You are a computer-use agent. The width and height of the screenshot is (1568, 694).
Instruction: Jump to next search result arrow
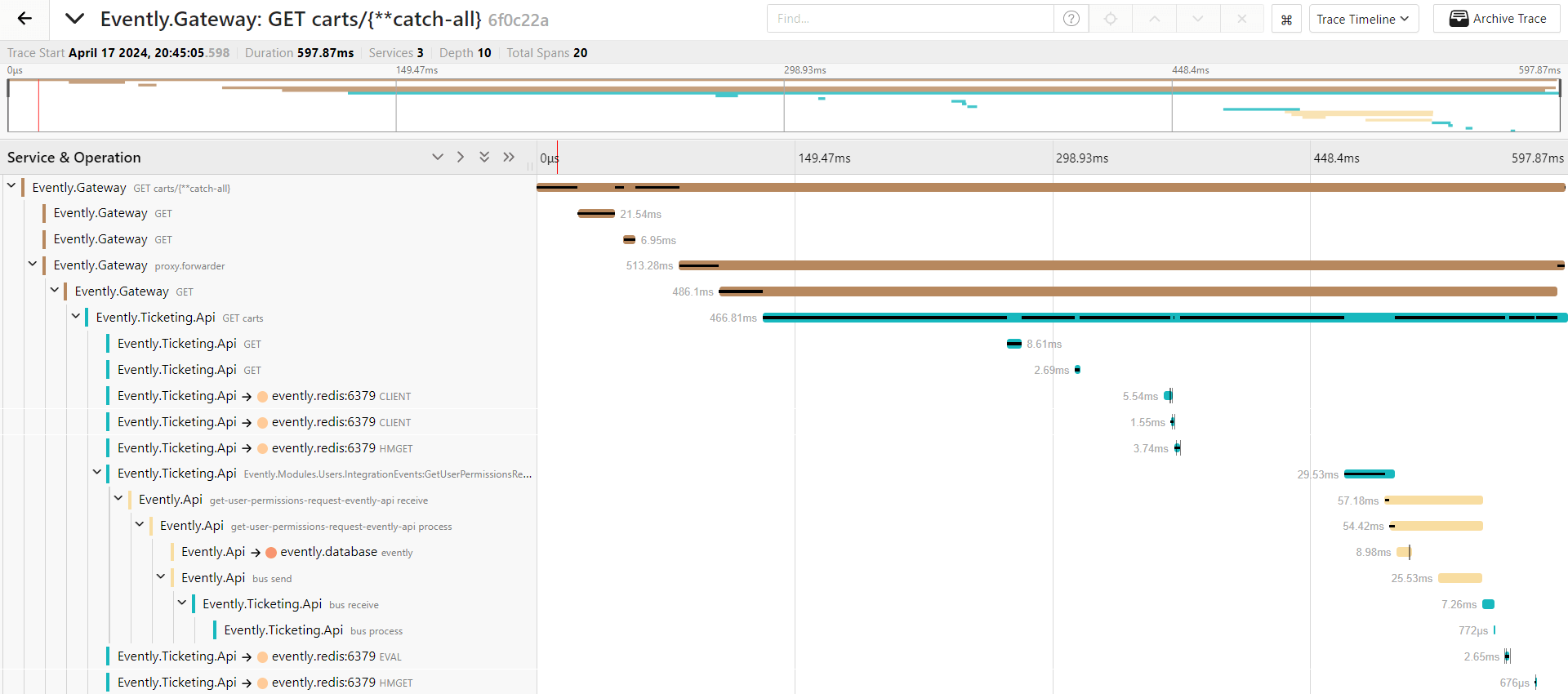[1198, 19]
